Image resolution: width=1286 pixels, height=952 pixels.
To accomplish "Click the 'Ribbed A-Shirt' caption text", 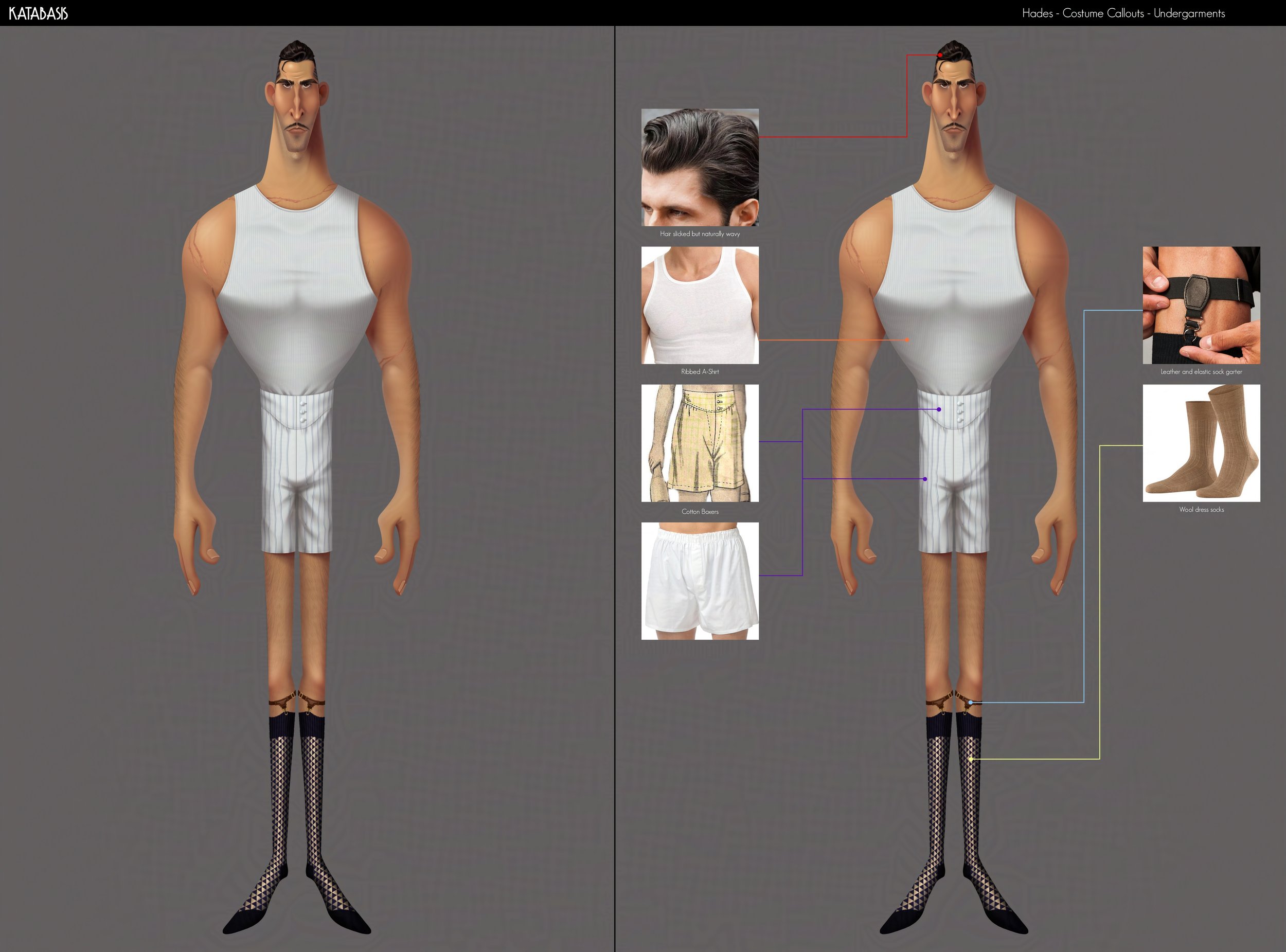I will pos(700,372).
